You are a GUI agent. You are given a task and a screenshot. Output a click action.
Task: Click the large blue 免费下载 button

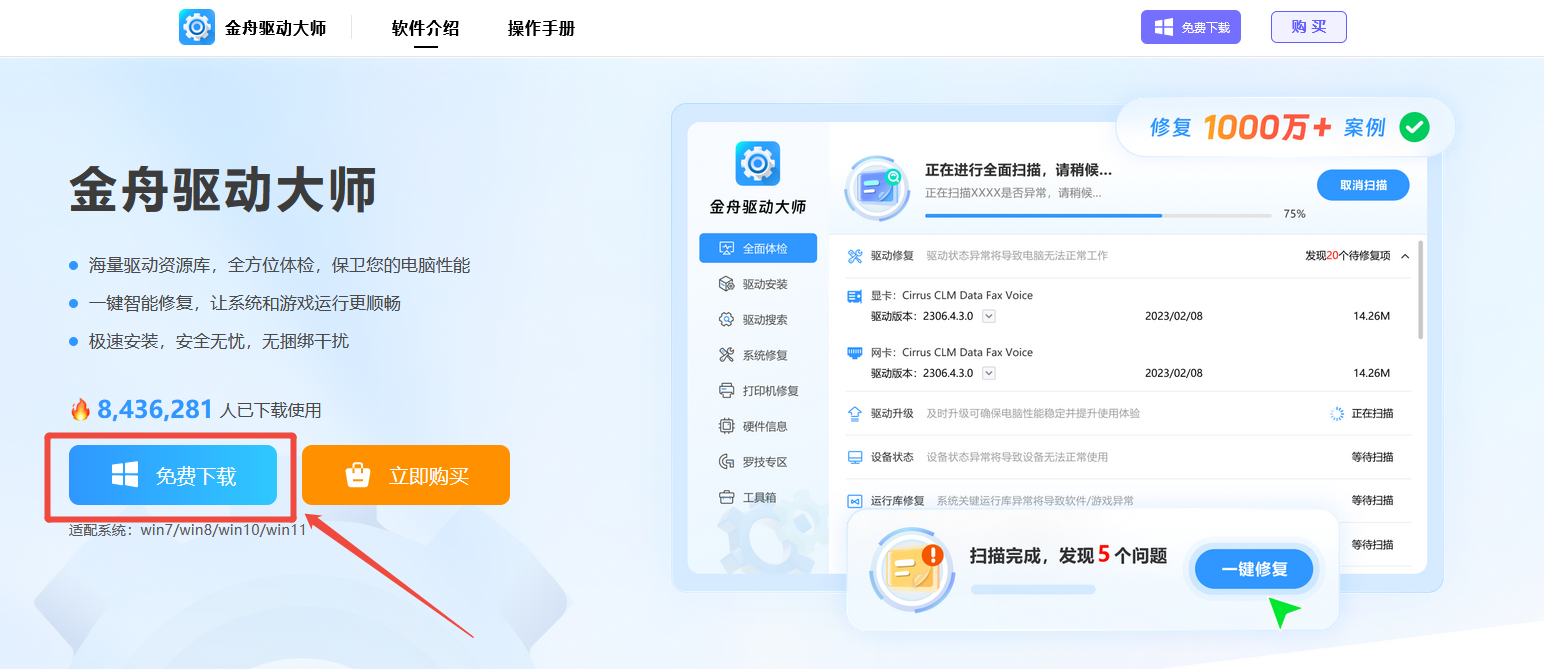pos(172,475)
